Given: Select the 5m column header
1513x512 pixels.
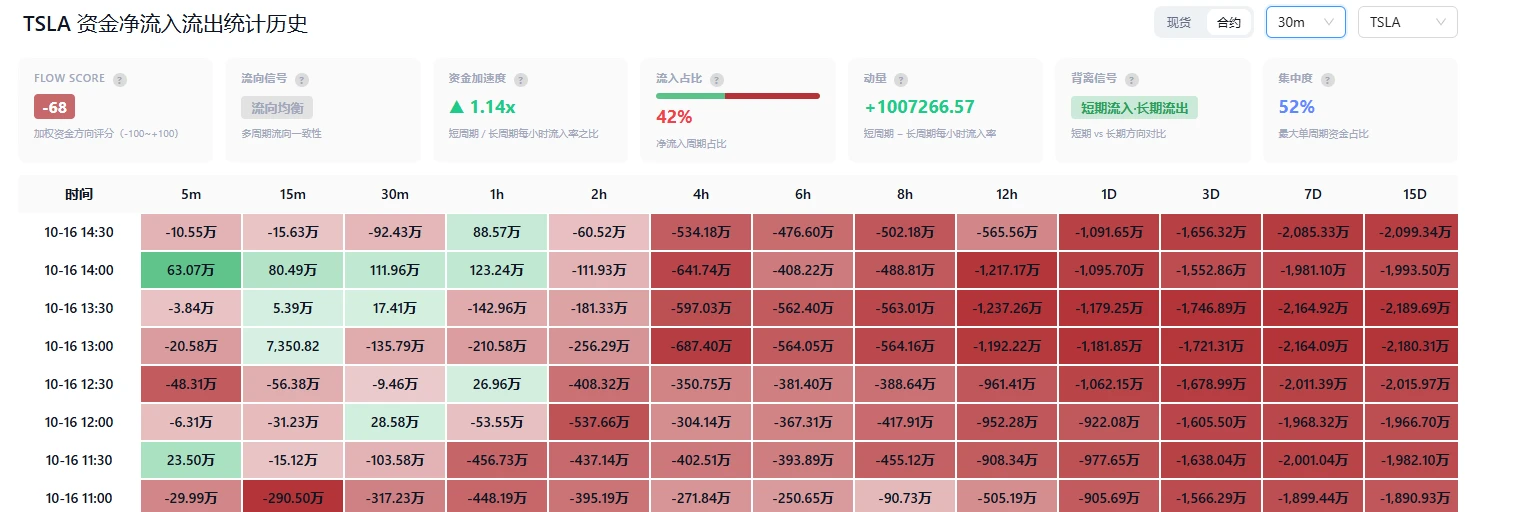Looking at the screenshot, I should pyautogui.click(x=191, y=194).
